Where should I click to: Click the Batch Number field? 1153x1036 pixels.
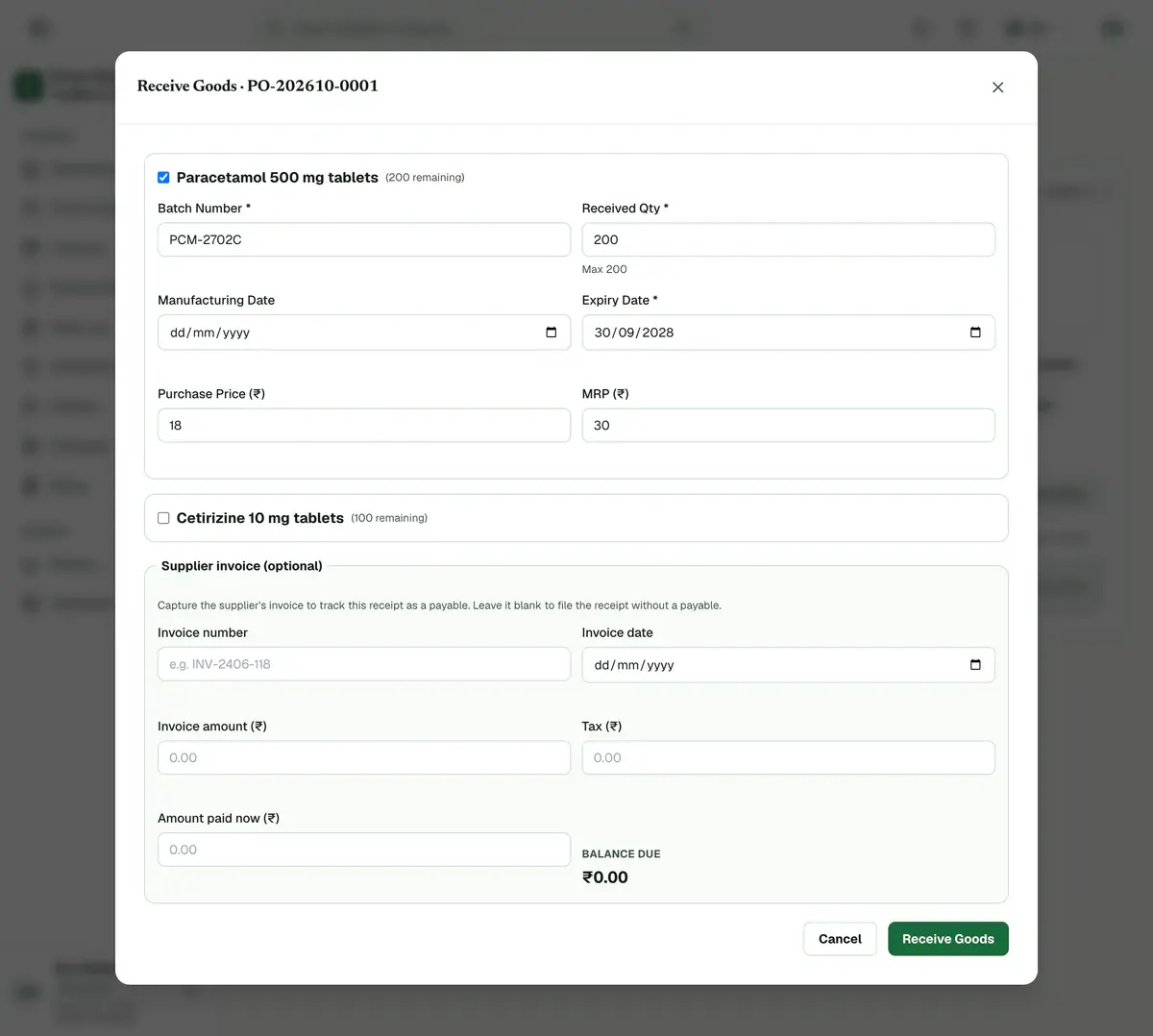click(364, 240)
